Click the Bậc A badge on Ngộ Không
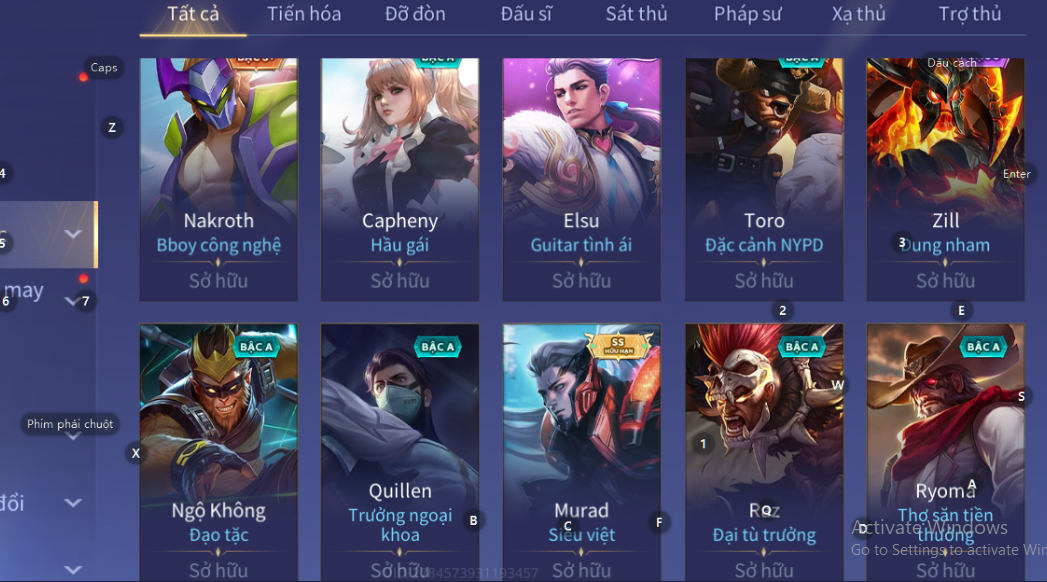 coord(256,346)
